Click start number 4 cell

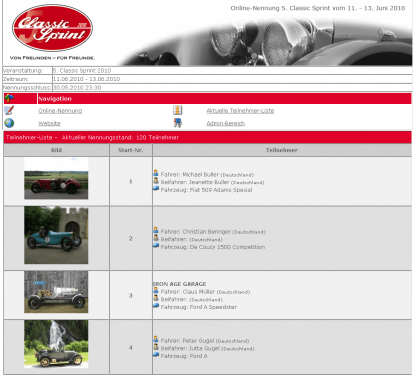[131, 348]
